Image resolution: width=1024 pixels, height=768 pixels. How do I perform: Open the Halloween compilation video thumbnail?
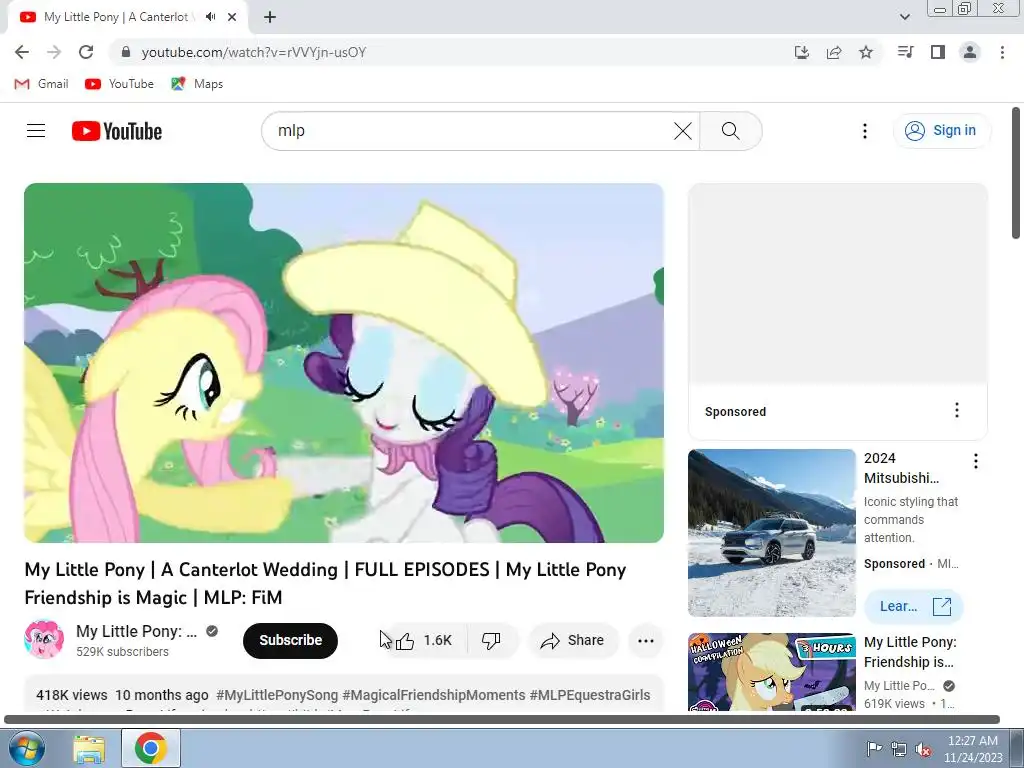(x=772, y=671)
